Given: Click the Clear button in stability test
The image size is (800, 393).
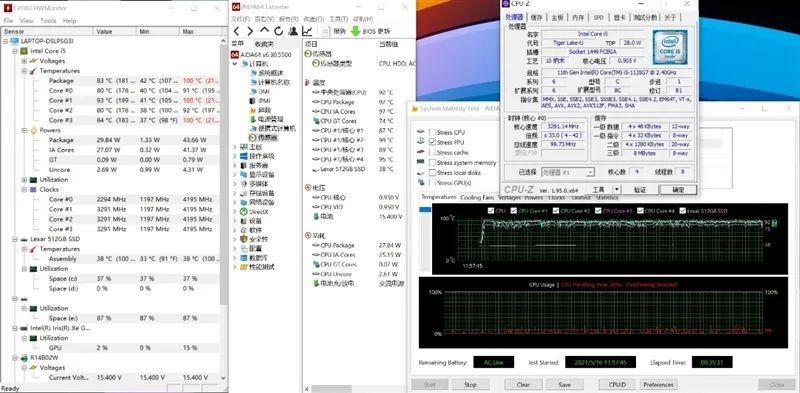Looking at the screenshot, I should (523, 385).
